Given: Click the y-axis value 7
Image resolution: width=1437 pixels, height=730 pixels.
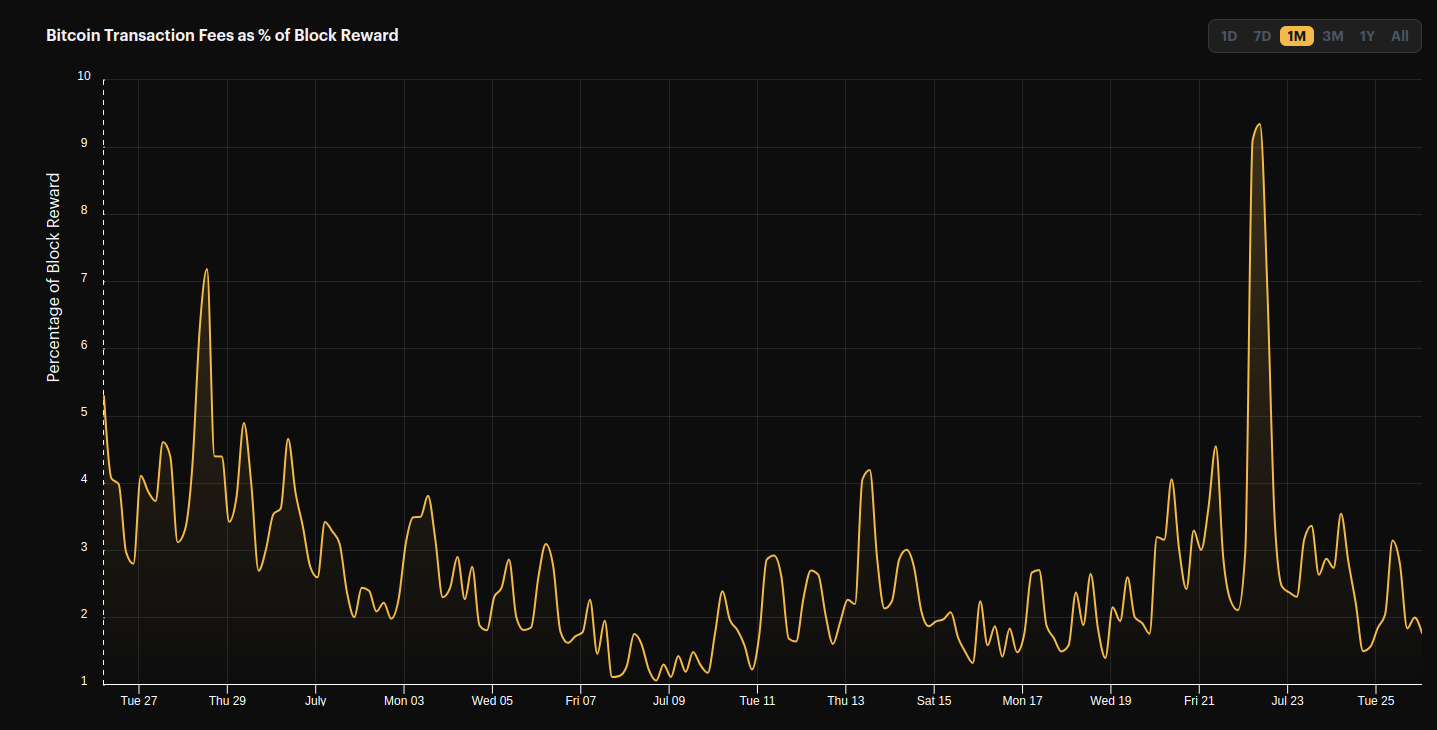Looking at the screenshot, I should (x=85, y=278).
